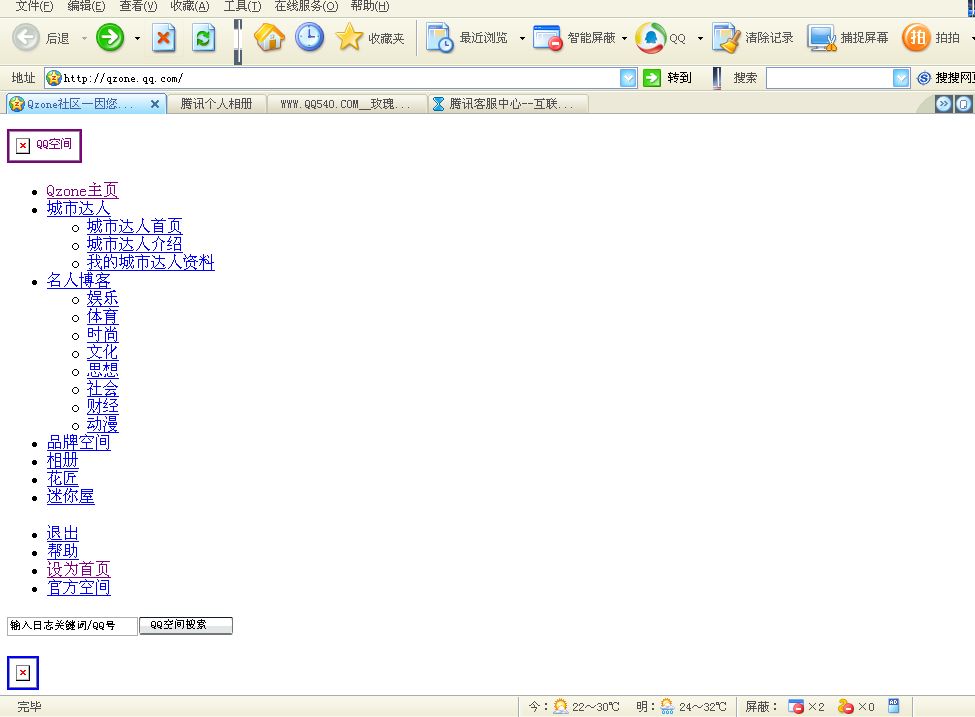This screenshot has width=975, height=717.
Task: Open the 在线服务(O) menu
Action: [x=306, y=6]
